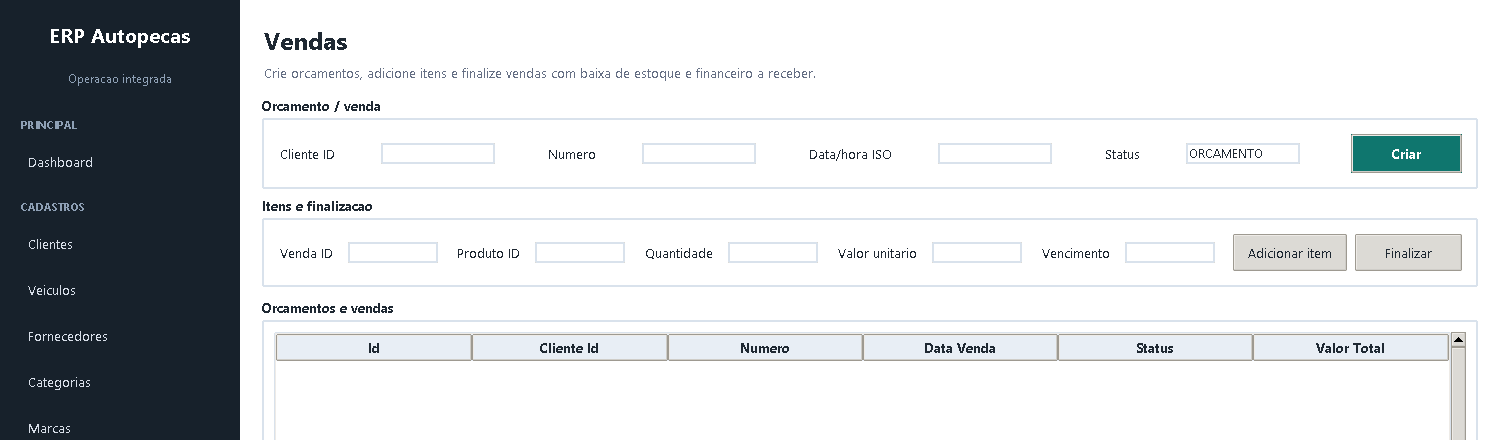The height and width of the screenshot is (440, 1500).
Task: Click the Finalizar button
Action: tap(1408, 253)
